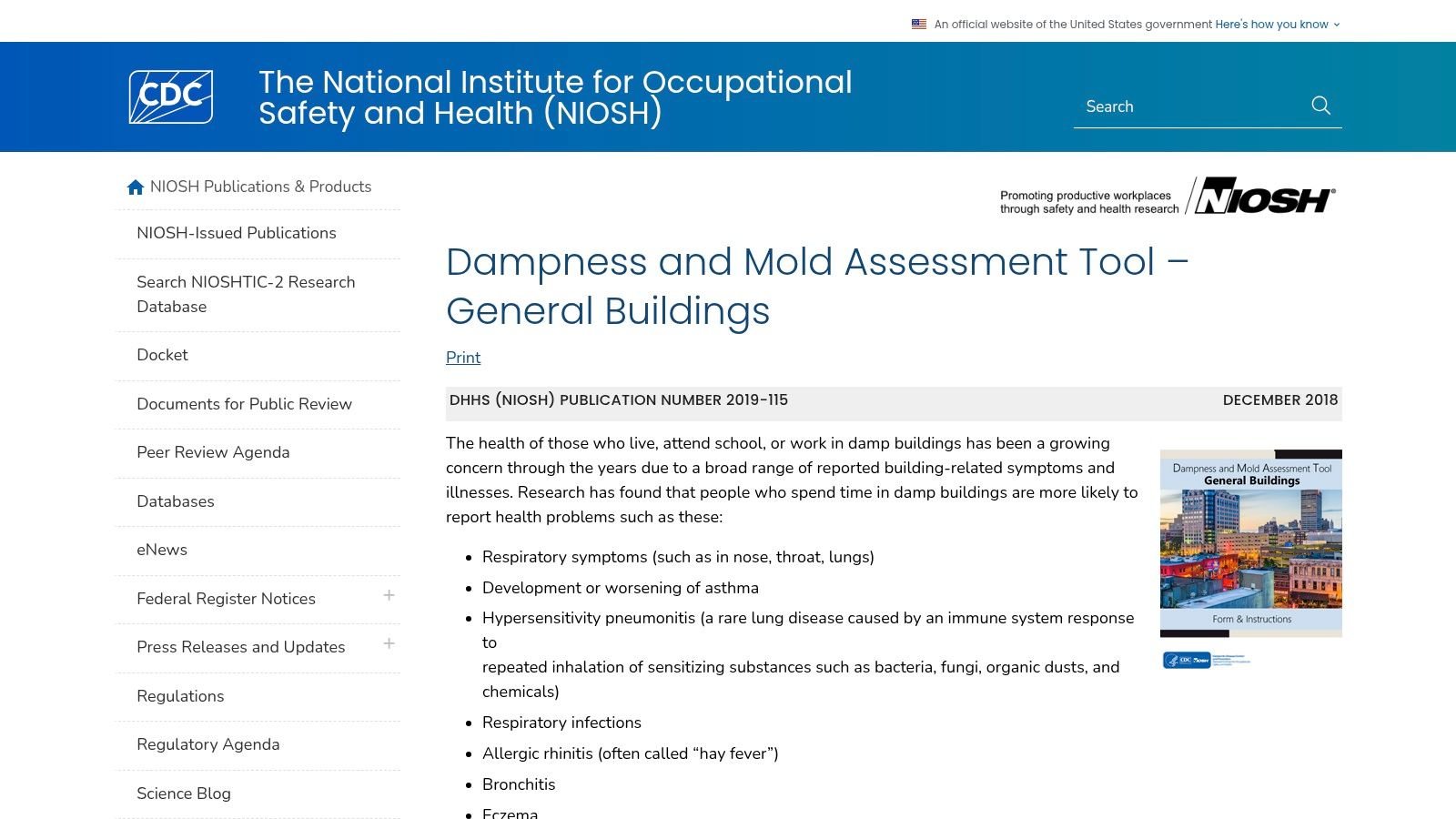Open the Science Blog page
The height and width of the screenshot is (819, 1456).
[x=184, y=793]
